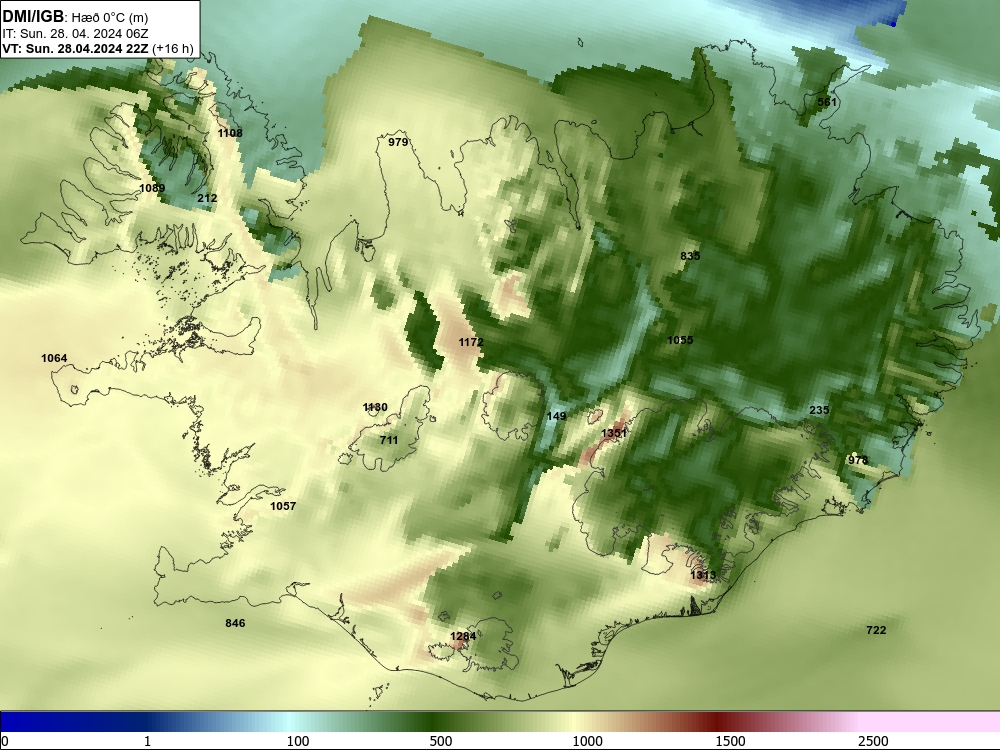Click the map value 1180
The width and height of the screenshot is (1000, 750).
pos(375,408)
